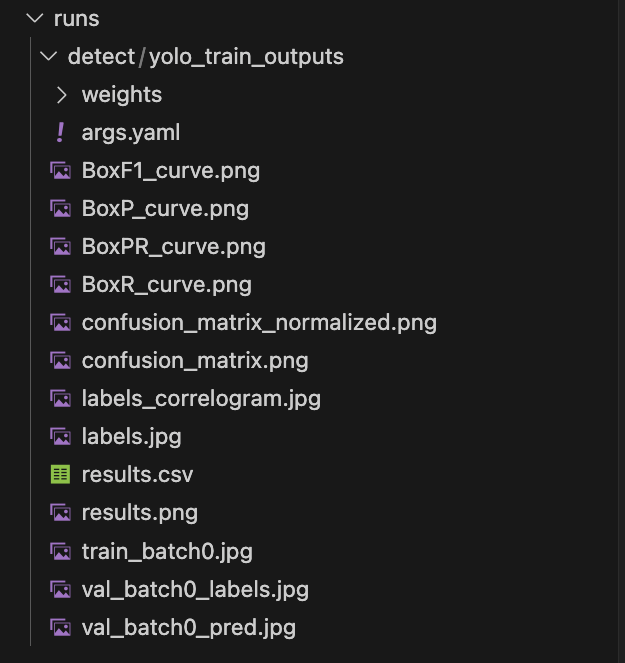Click the image icon next to val_batch0_pred.jpg

[x=61, y=627]
